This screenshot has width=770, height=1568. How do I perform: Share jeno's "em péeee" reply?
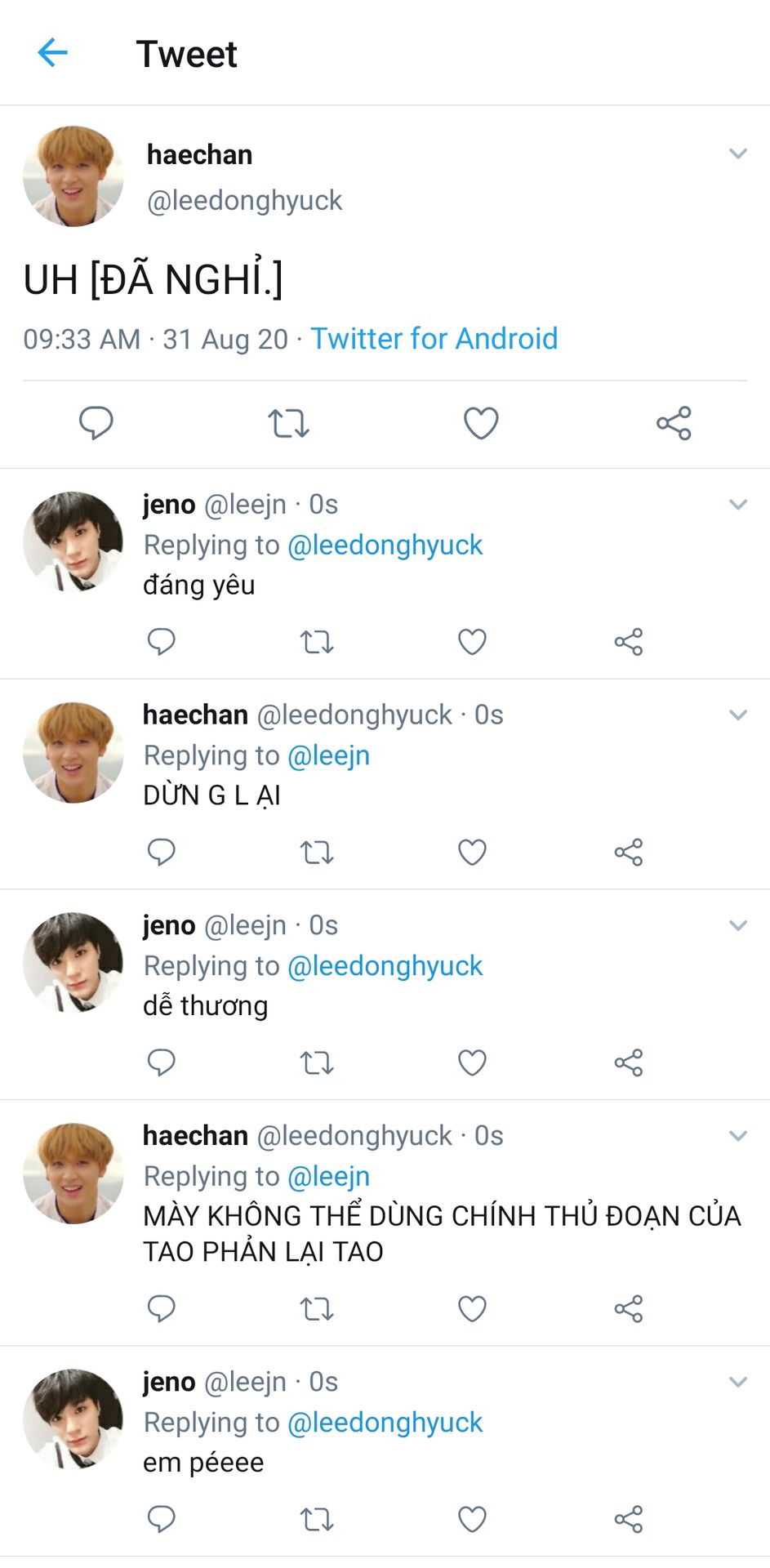pos(629,1519)
